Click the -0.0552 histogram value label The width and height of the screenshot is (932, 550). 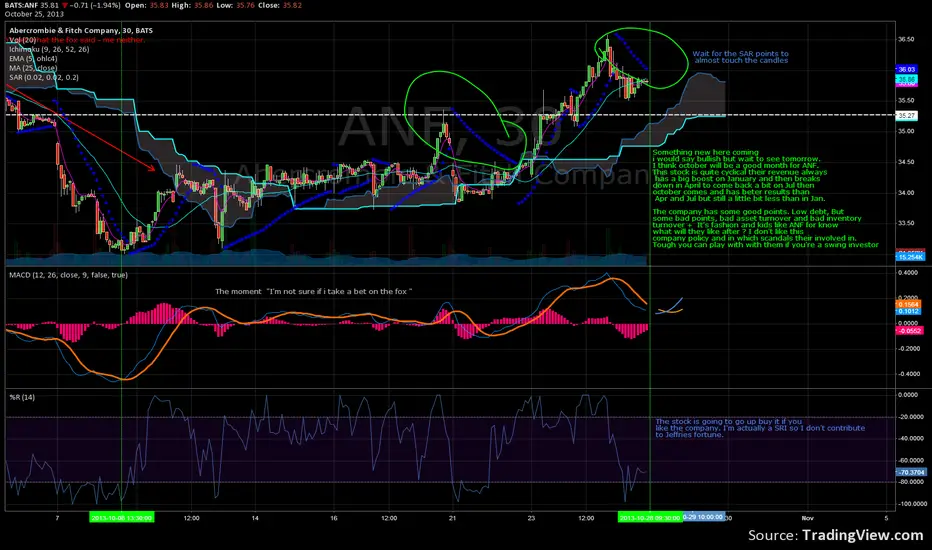909,331
